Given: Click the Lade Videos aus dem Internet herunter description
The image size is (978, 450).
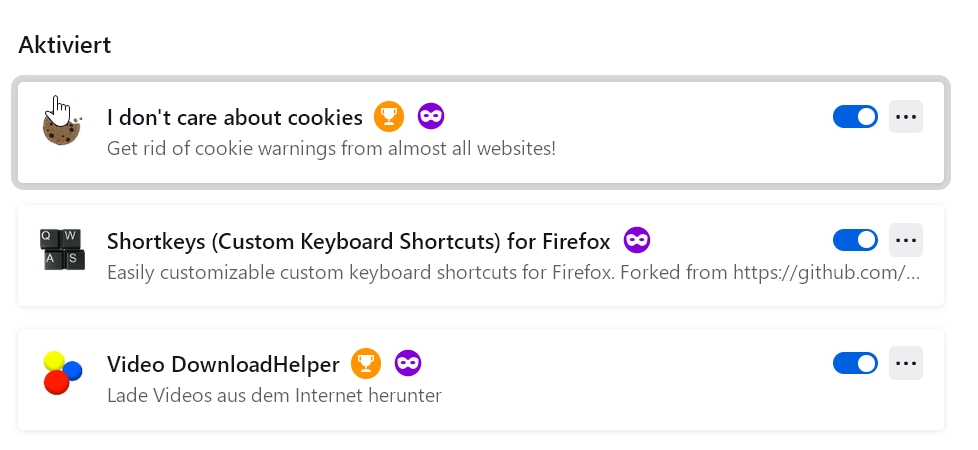Looking at the screenshot, I should click(x=274, y=395).
